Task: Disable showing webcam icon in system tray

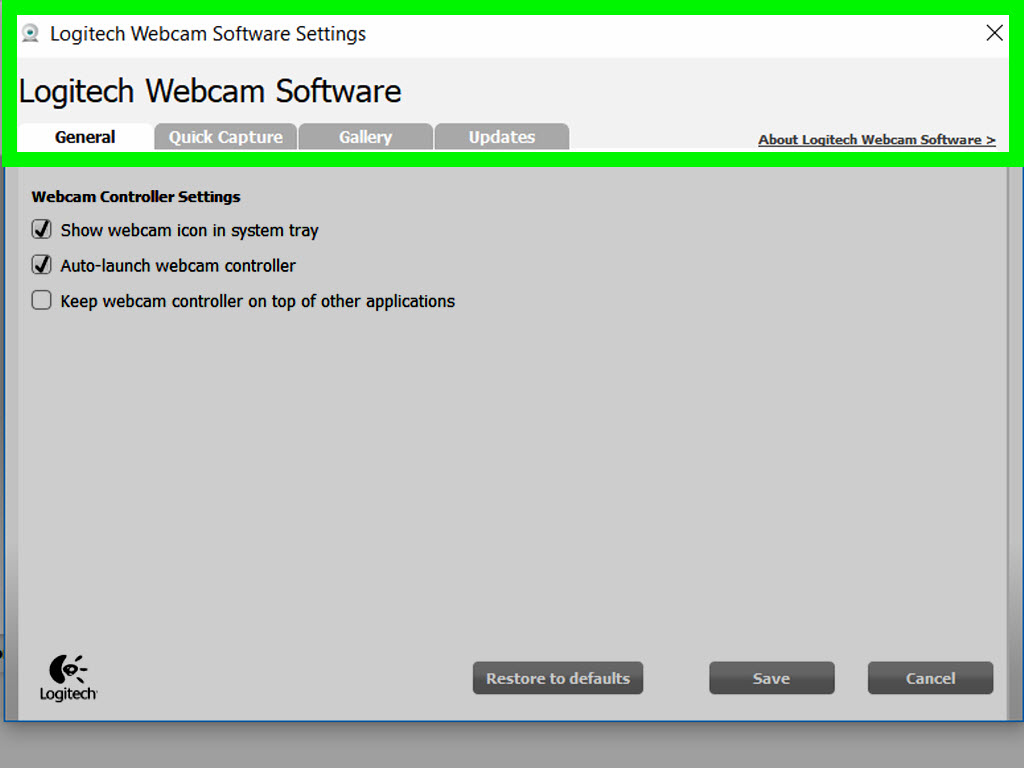Action: point(41,229)
